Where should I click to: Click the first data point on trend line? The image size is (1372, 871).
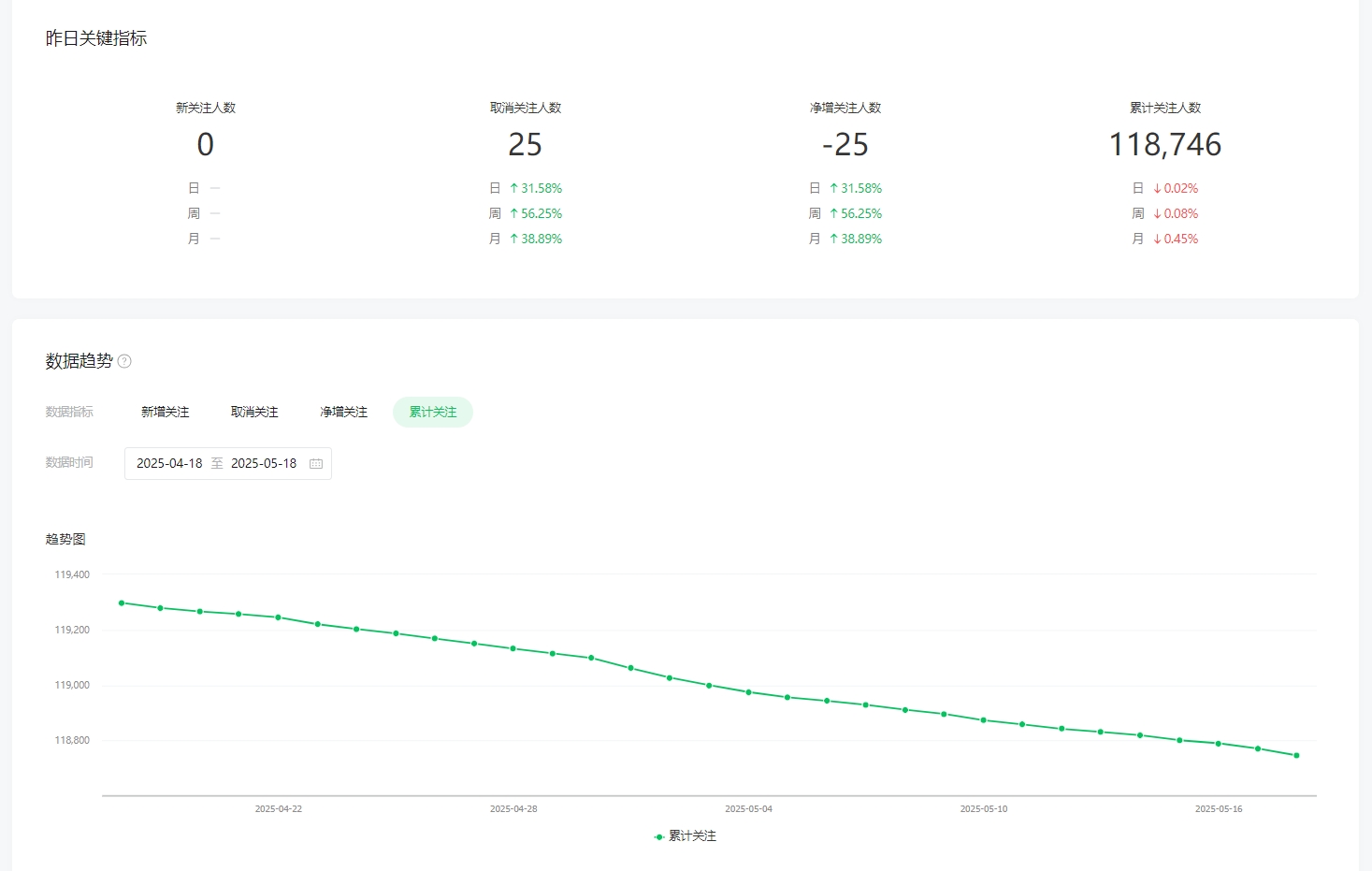point(122,603)
